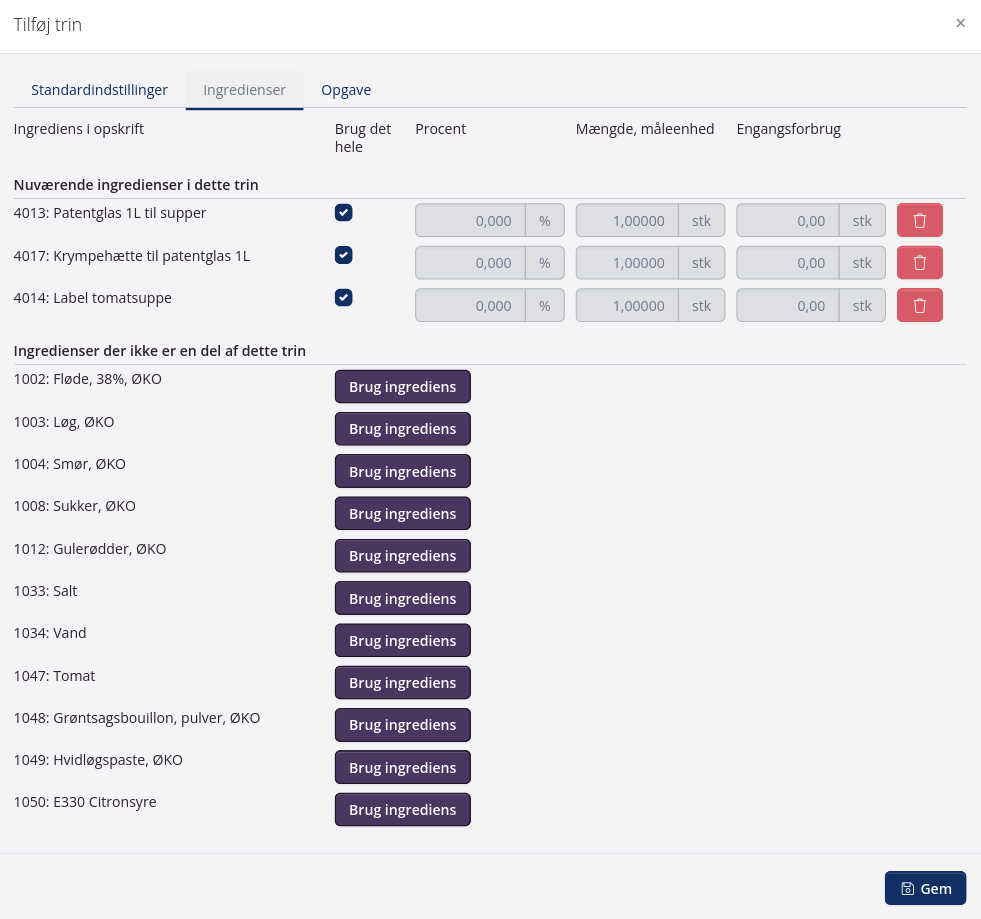This screenshot has height=919, width=981.
Task: Use ingredient 1047 Tomat
Action: pos(402,683)
